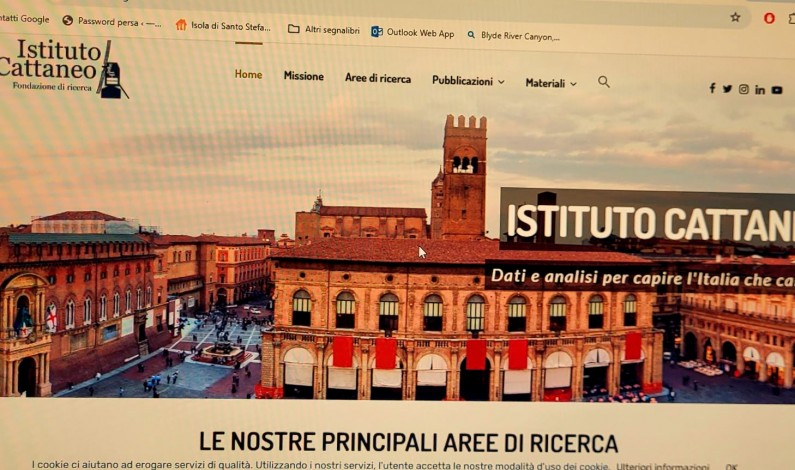Accept cookies with the OK button

[731, 466]
